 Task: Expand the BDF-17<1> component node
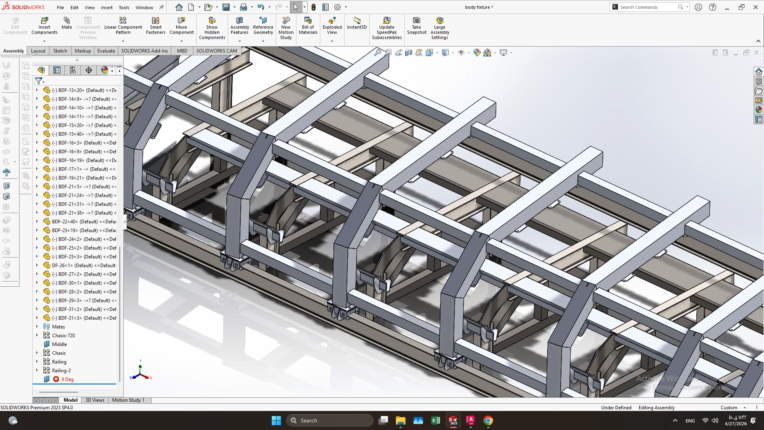click(37, 169)
